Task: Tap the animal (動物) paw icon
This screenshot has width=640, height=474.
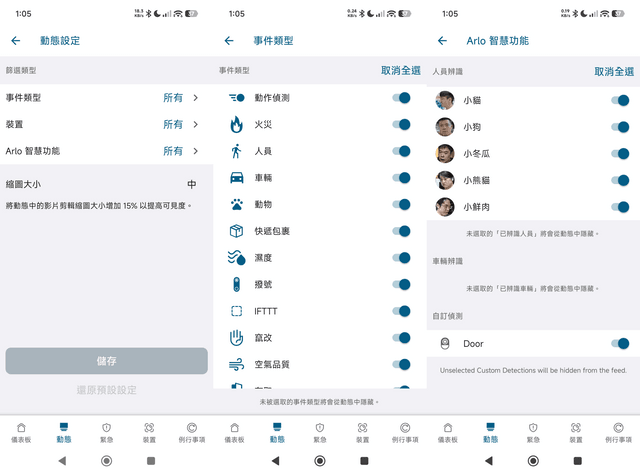Action: tap(237, 204)
